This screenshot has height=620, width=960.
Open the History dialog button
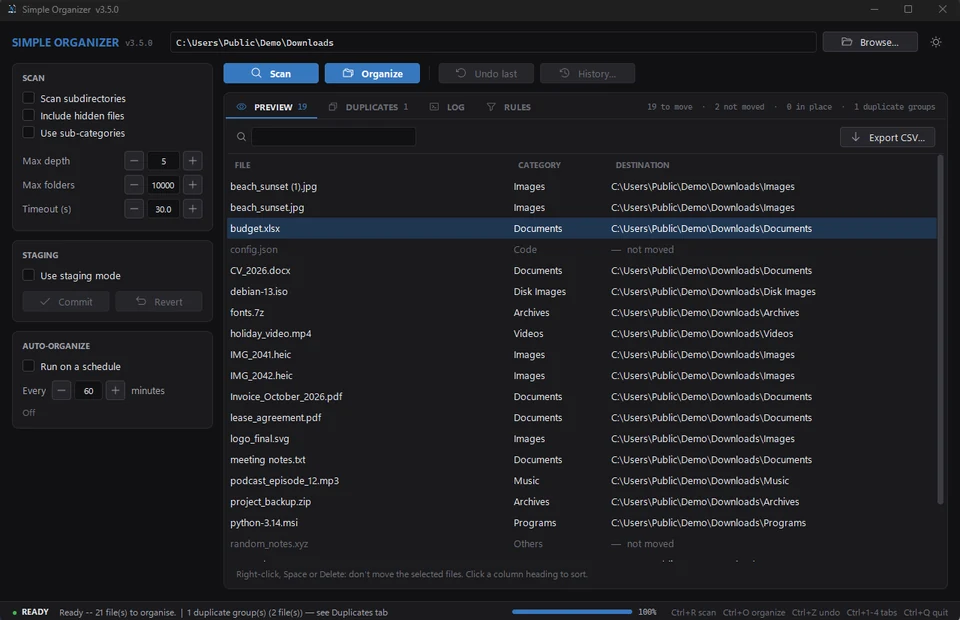pos(587,73)
